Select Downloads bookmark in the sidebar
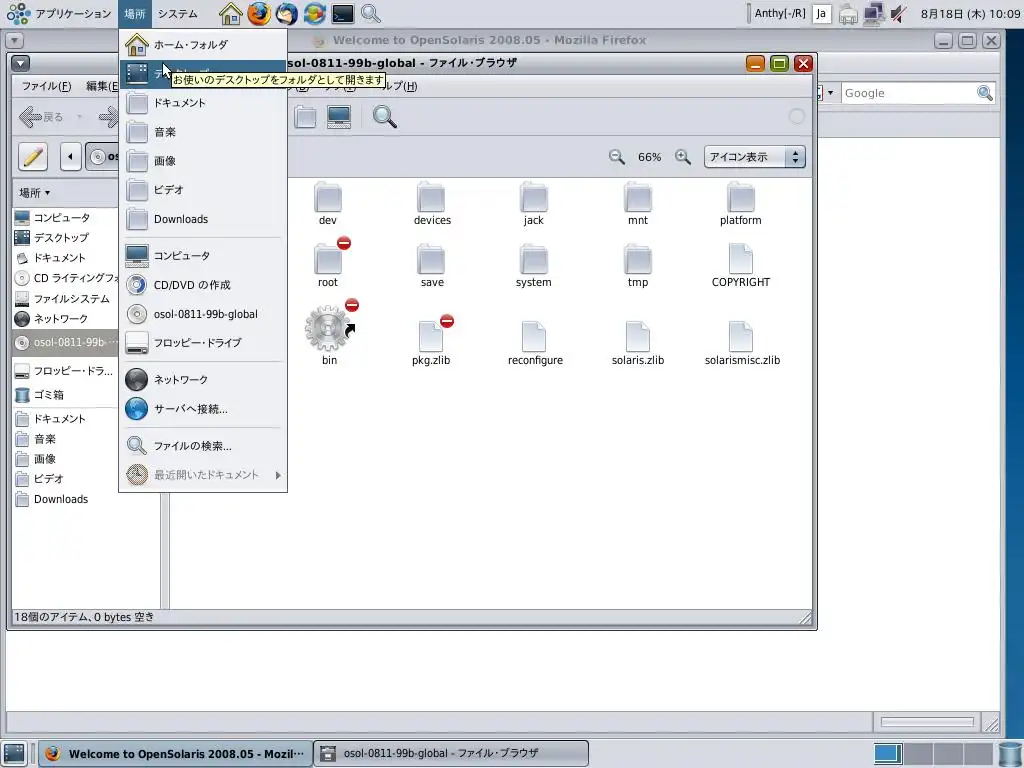The height and width of the screenshot is (768, 1024). 61,499
